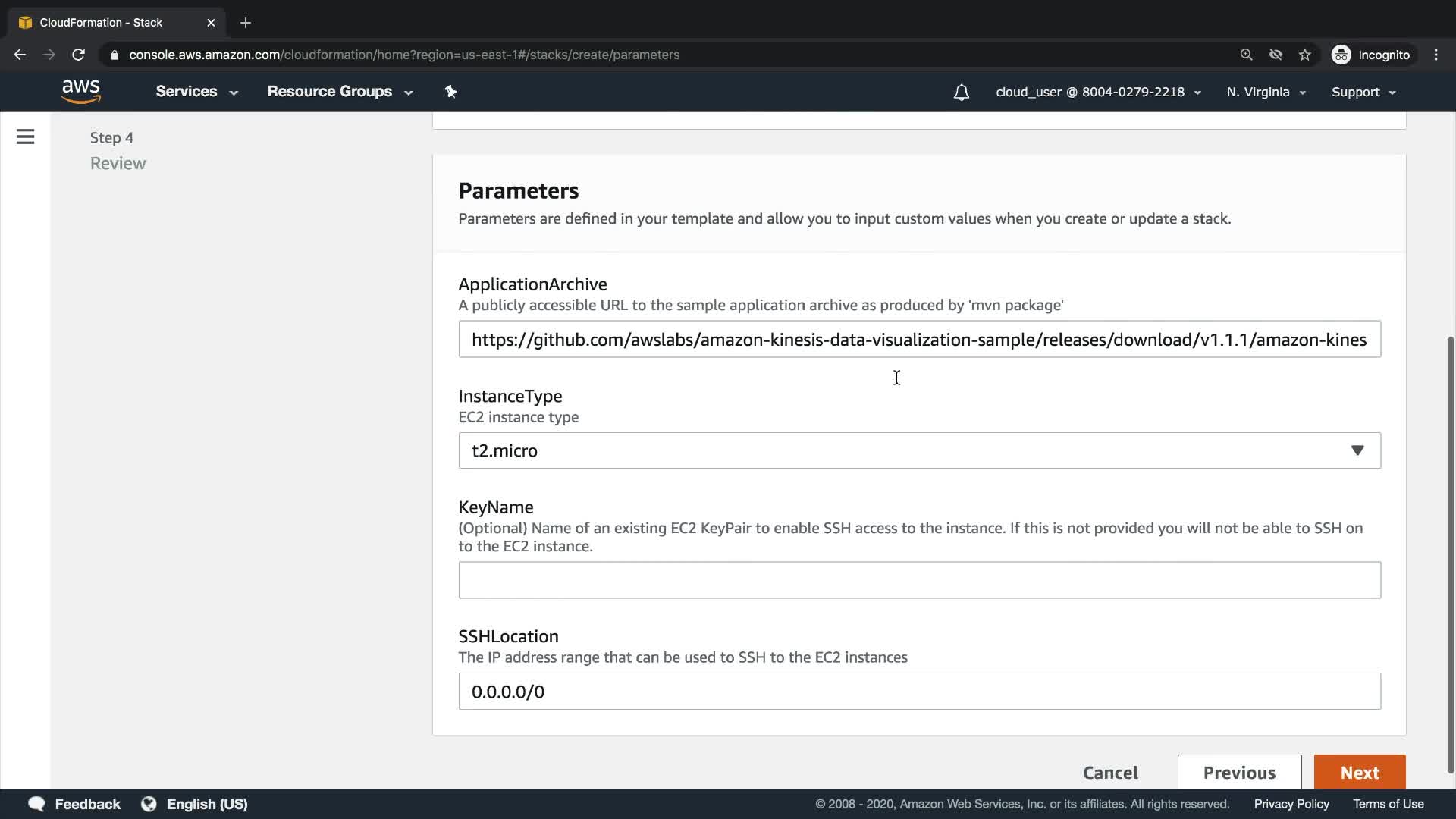1456x819 pixels.
Task: Open the Privacy Policy link
Action: (1291, 804)
